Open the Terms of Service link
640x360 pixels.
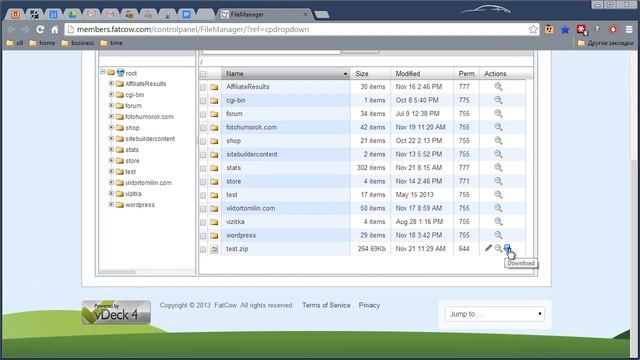(326, 305)
